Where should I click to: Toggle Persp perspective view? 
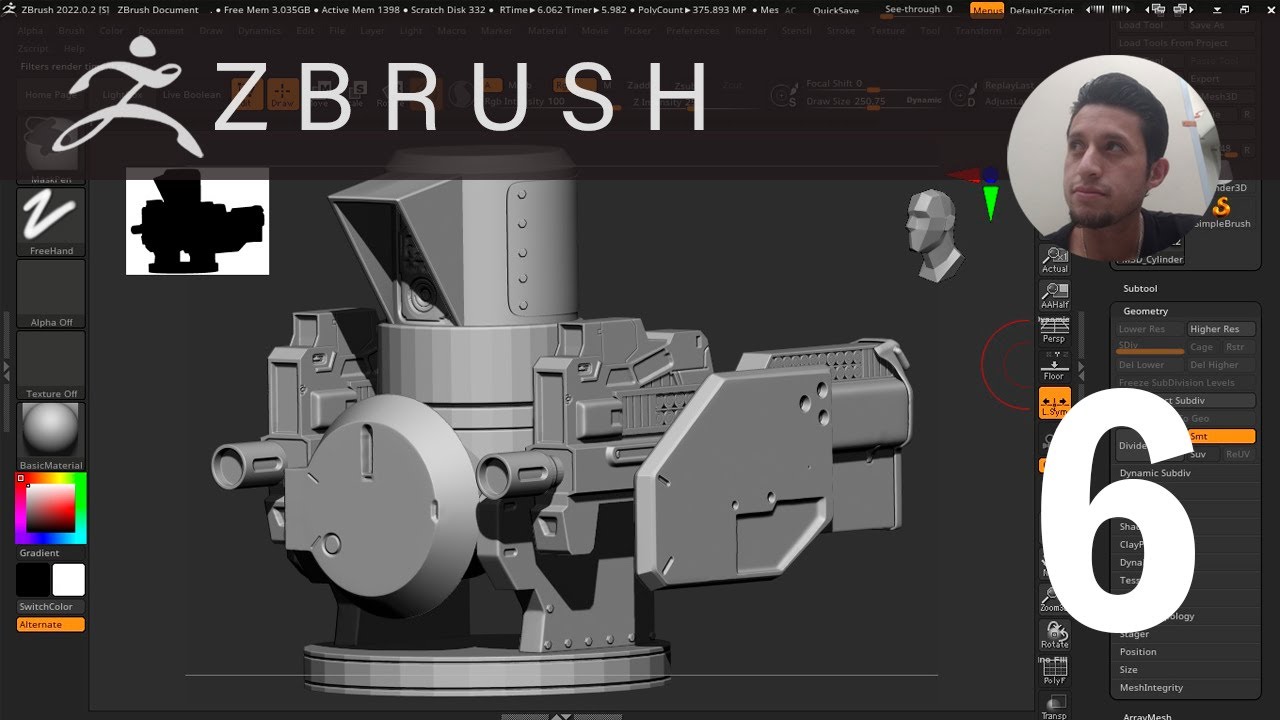coord(1055,331)
